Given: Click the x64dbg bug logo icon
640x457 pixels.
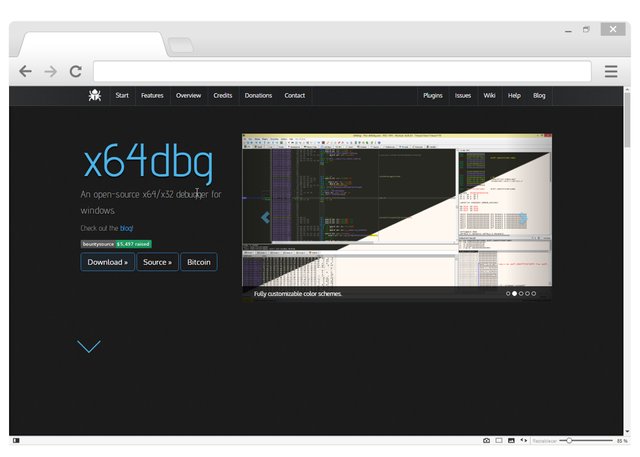Looking at the screenshot, I should click(95, 95).
